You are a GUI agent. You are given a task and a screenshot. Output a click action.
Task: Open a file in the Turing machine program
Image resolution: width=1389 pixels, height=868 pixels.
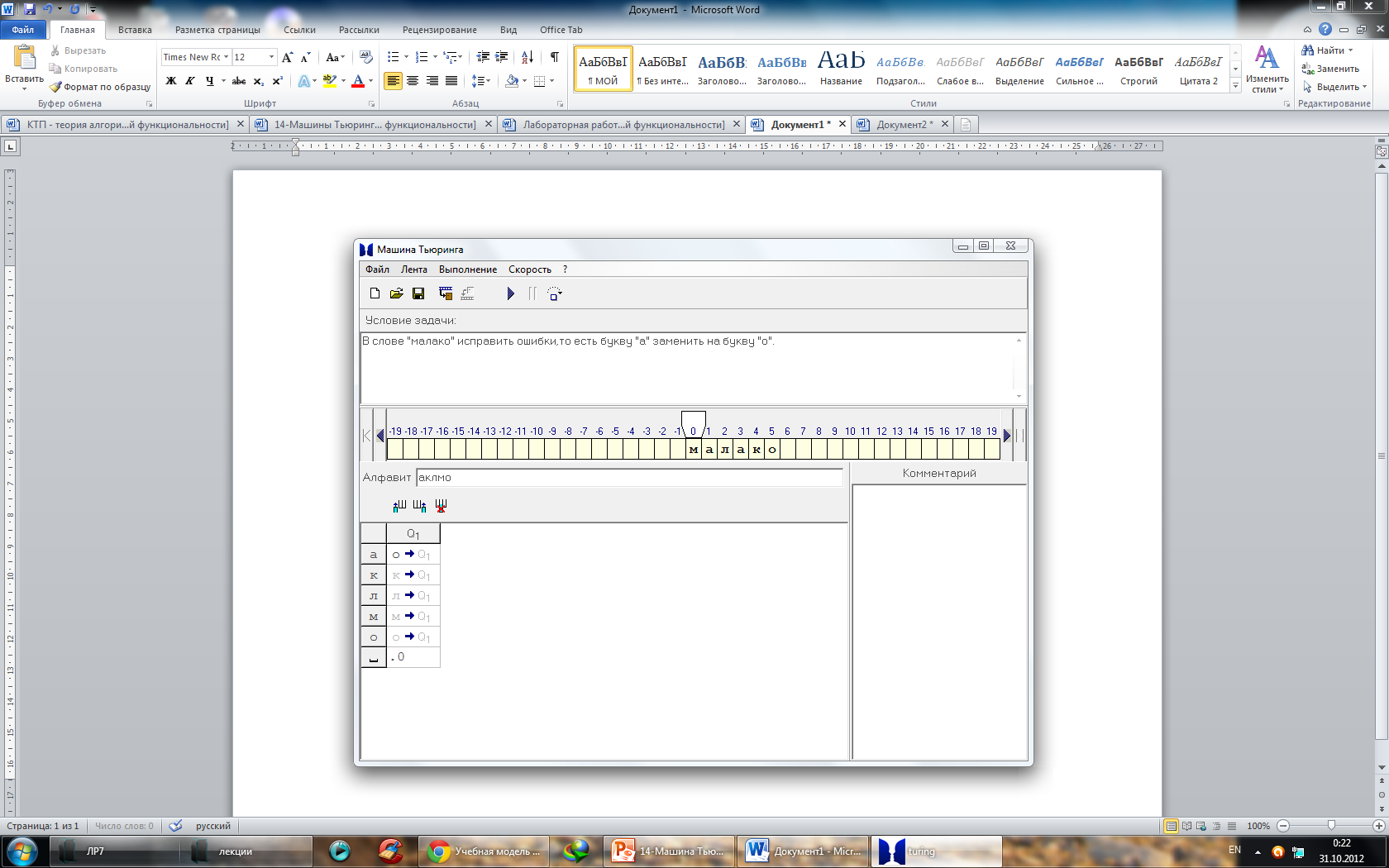pyautogui.click(x=396, y=293)
